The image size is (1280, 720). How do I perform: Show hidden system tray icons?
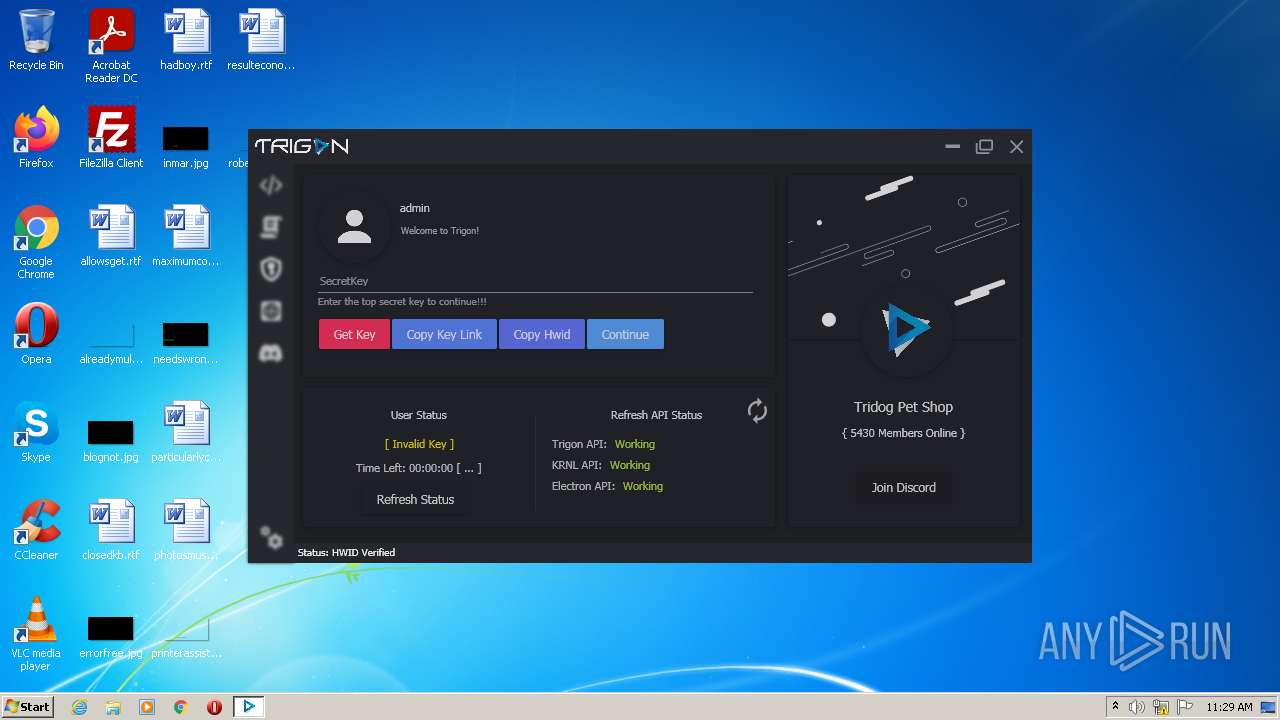click(x=1115, y=707)
